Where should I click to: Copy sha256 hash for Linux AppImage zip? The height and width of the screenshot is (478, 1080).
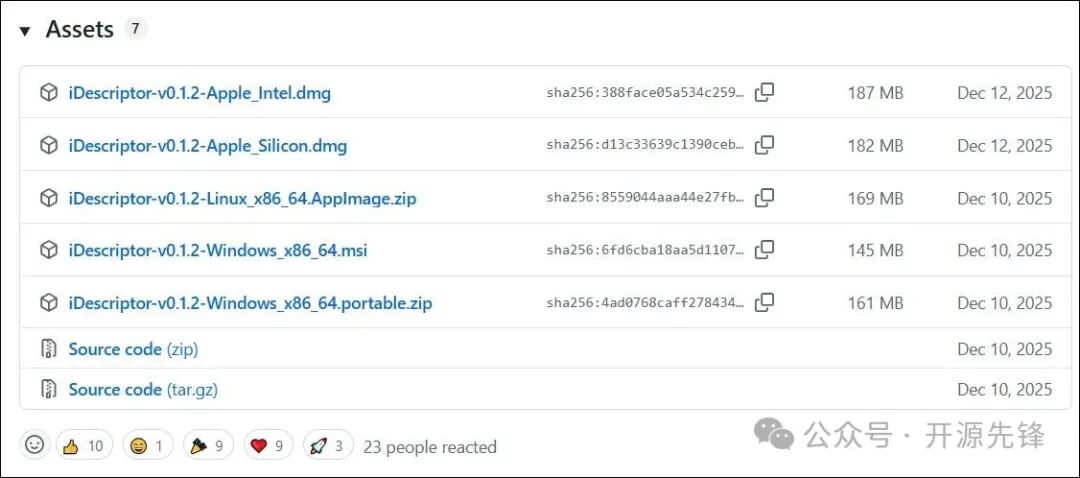[764, 198]
